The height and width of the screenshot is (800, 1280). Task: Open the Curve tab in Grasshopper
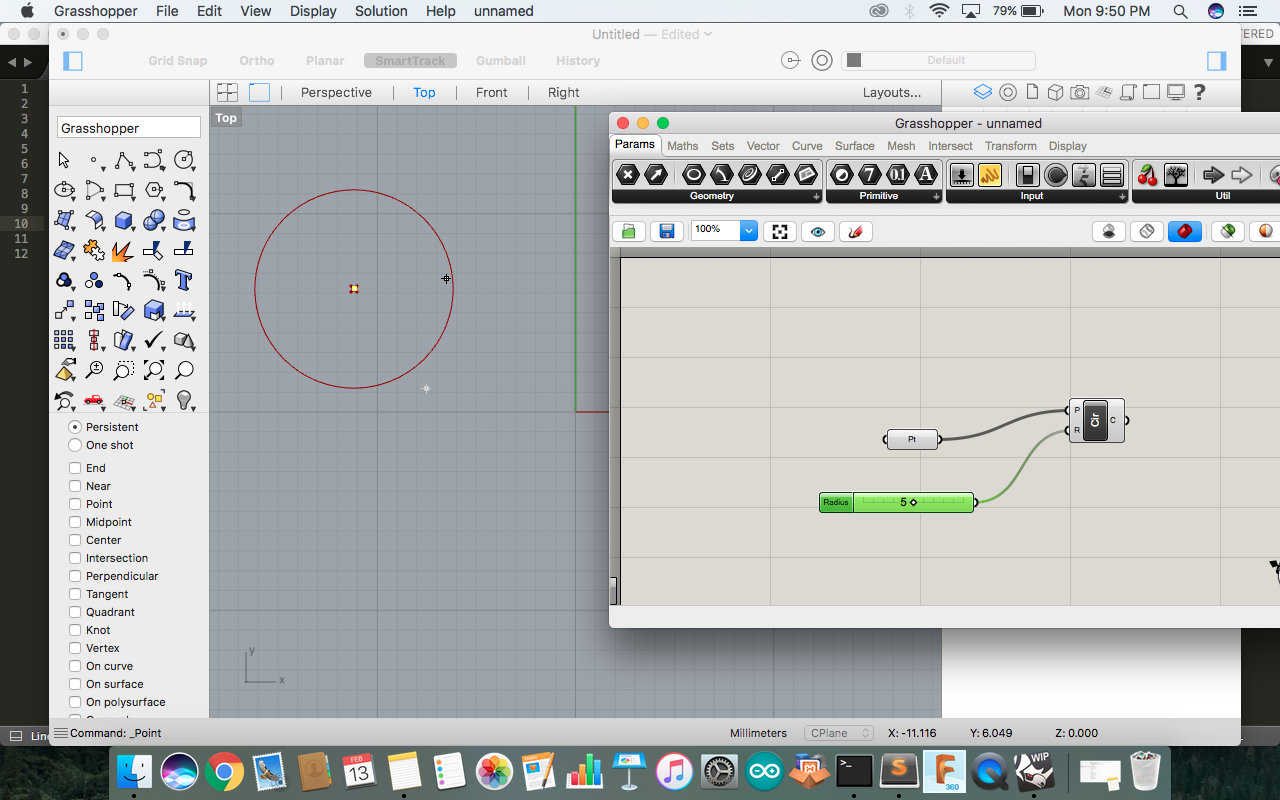[x=807, y=146]
